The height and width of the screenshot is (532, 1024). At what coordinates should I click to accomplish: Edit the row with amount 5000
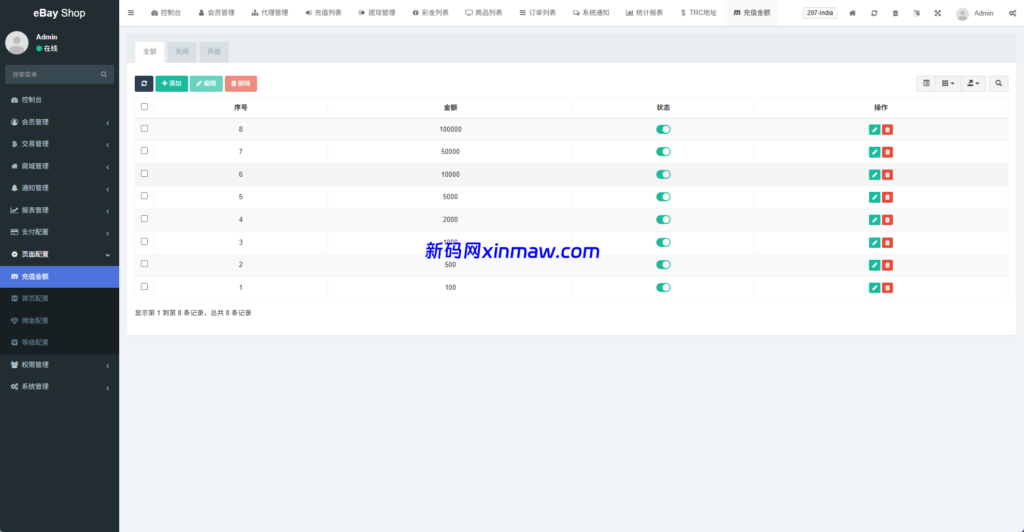(x=874, y=197)
